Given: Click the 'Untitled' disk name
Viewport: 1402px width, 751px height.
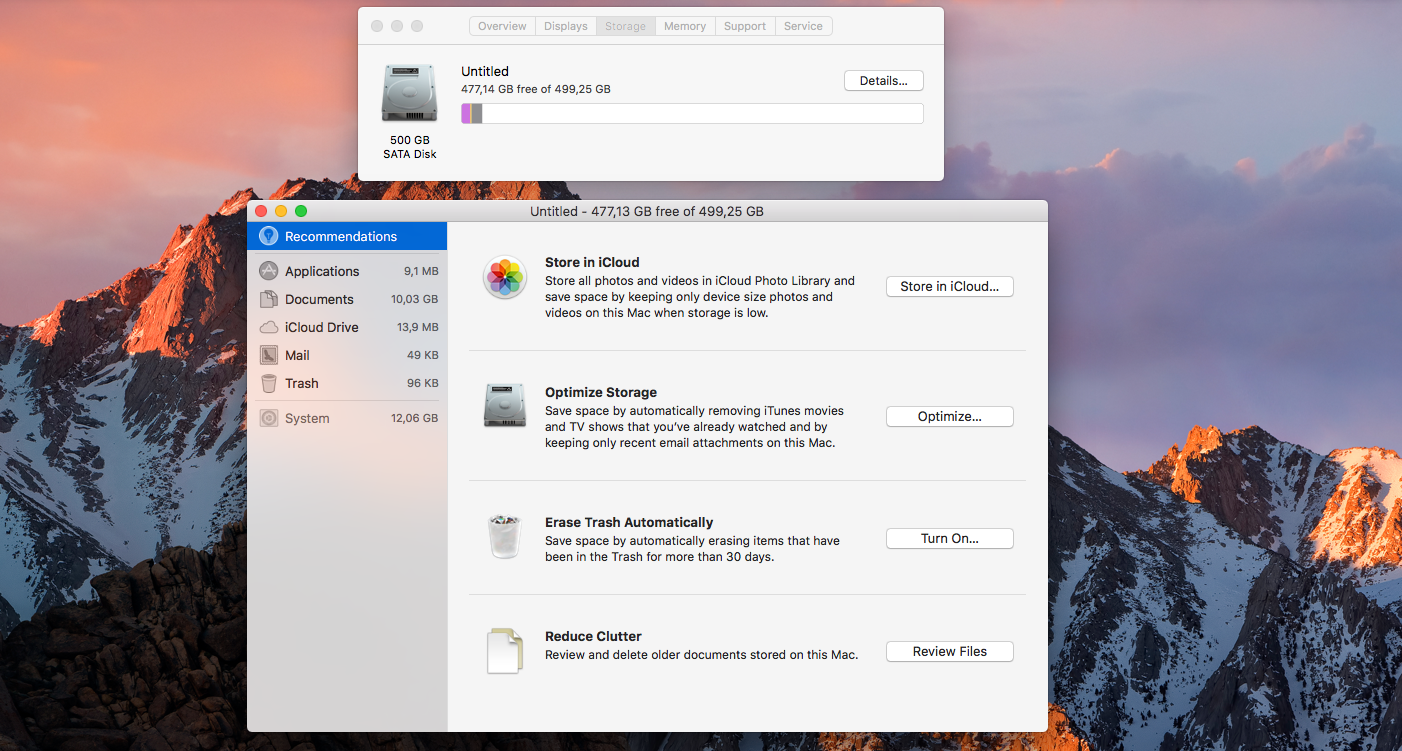Looking at the screenshot, I should 485,71.
